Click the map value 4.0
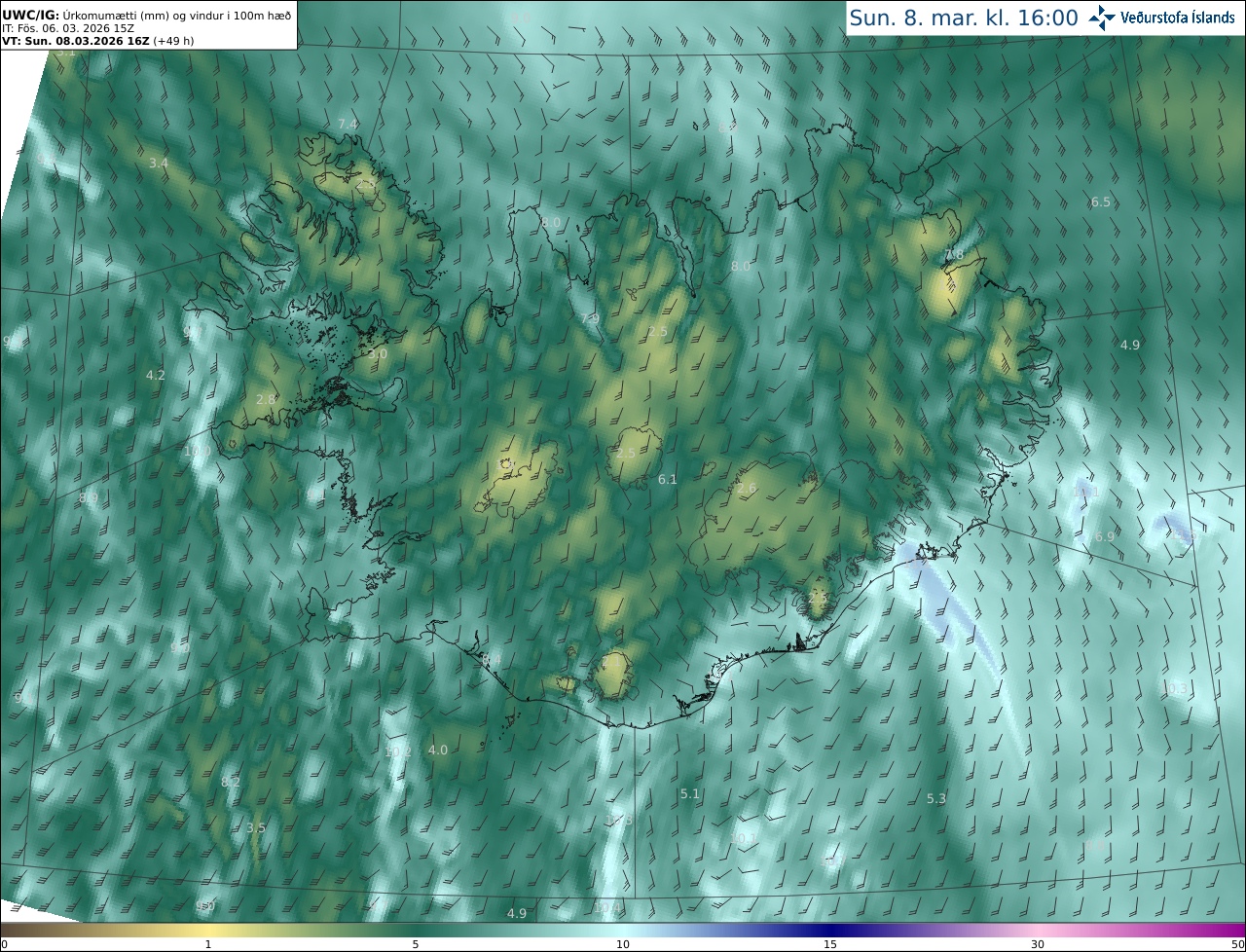This screenshot has height=952, width=1246. click(438, 751)
